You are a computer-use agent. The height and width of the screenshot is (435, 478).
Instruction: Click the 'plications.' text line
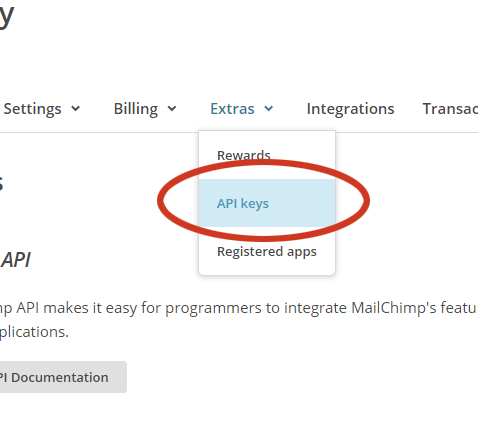[34, 332]
